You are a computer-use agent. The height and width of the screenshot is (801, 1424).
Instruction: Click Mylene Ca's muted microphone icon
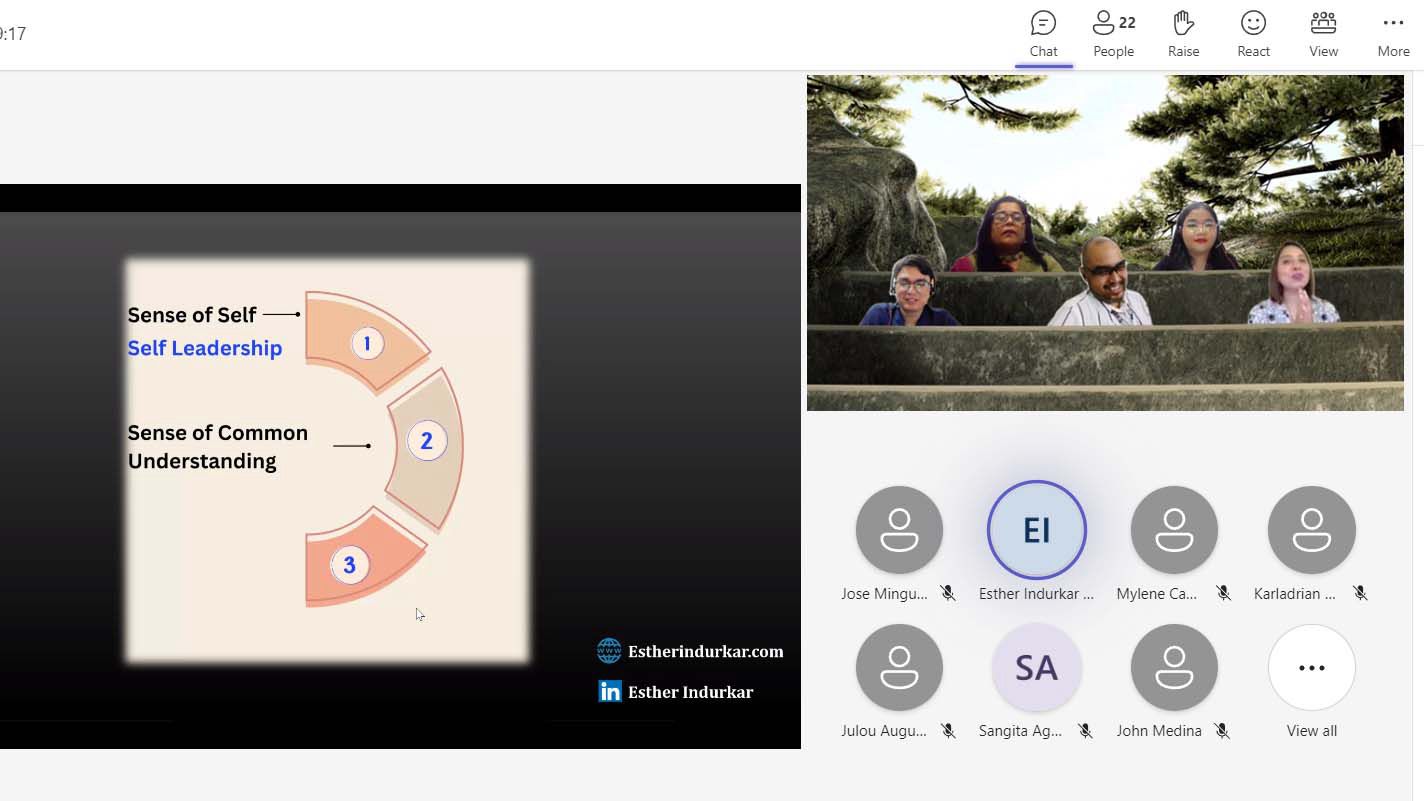point(1223,594)
